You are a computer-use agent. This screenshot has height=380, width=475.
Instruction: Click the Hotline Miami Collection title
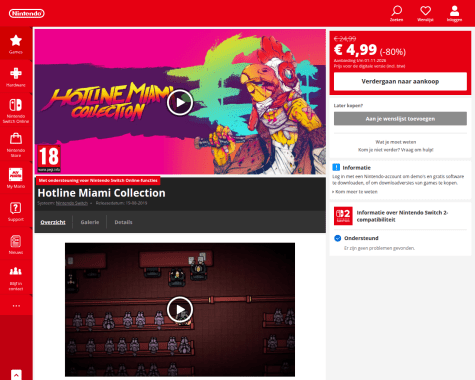click(101, 193)
